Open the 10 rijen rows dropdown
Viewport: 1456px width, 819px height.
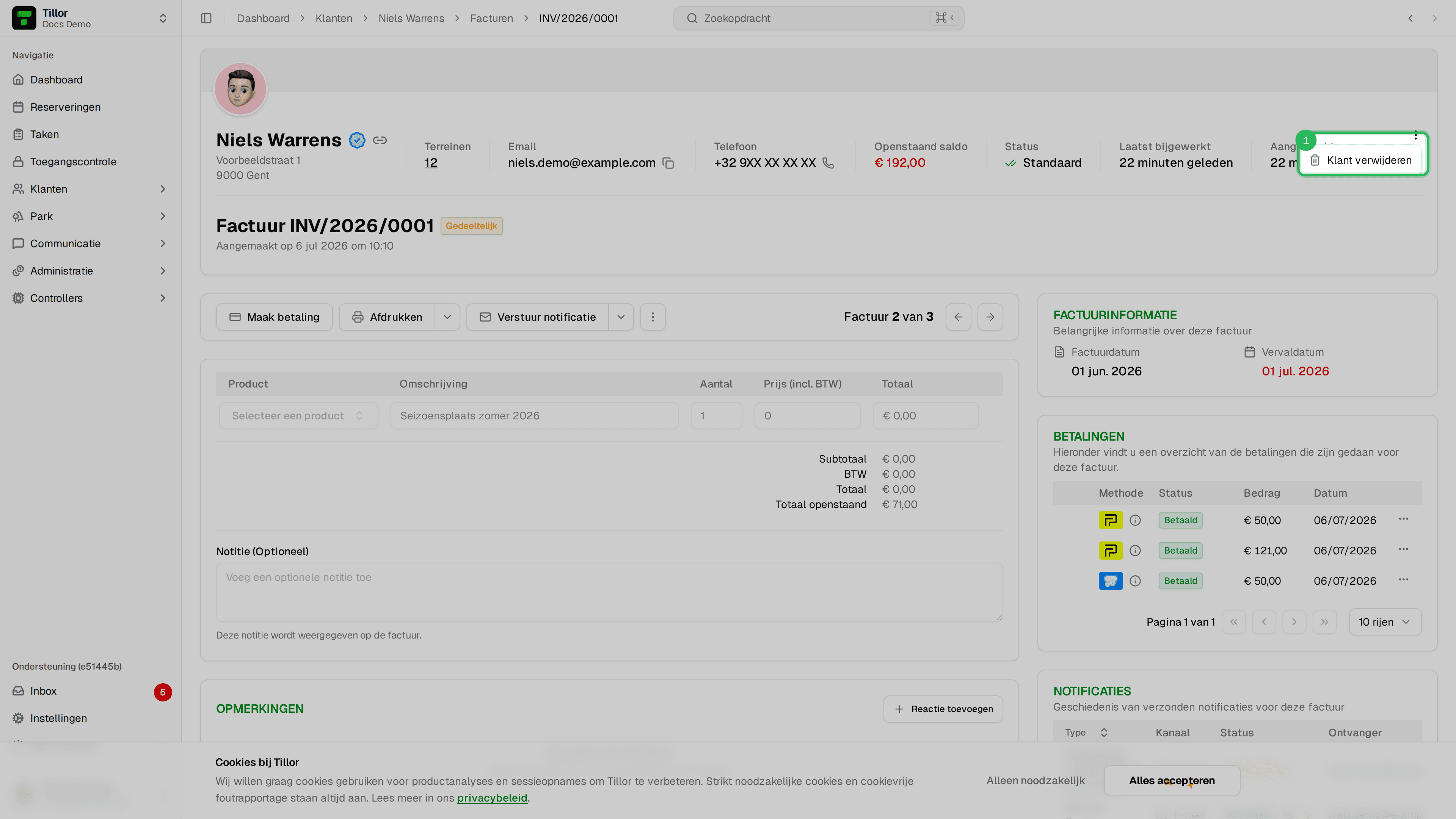(x=1385, y=622)
